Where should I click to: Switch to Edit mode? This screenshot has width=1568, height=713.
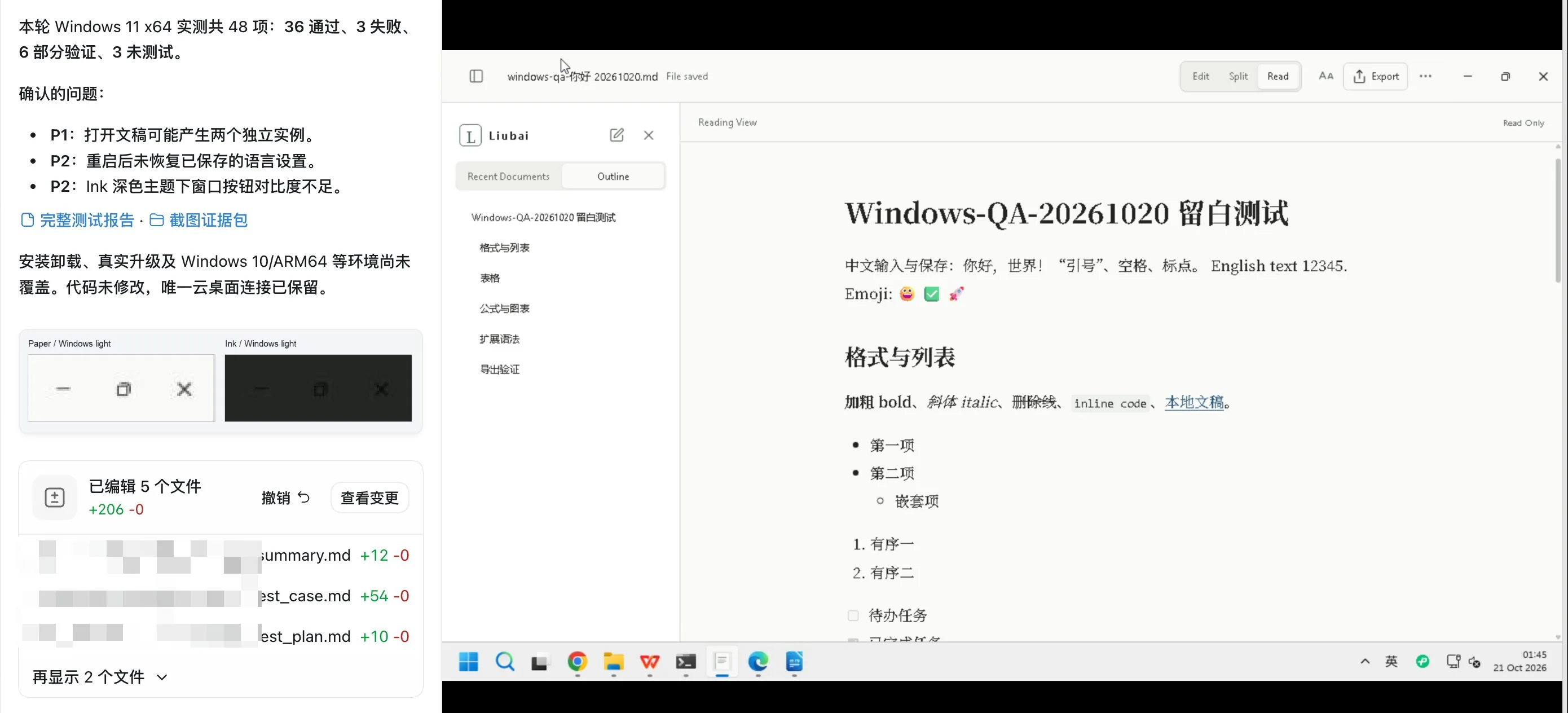1200,76
